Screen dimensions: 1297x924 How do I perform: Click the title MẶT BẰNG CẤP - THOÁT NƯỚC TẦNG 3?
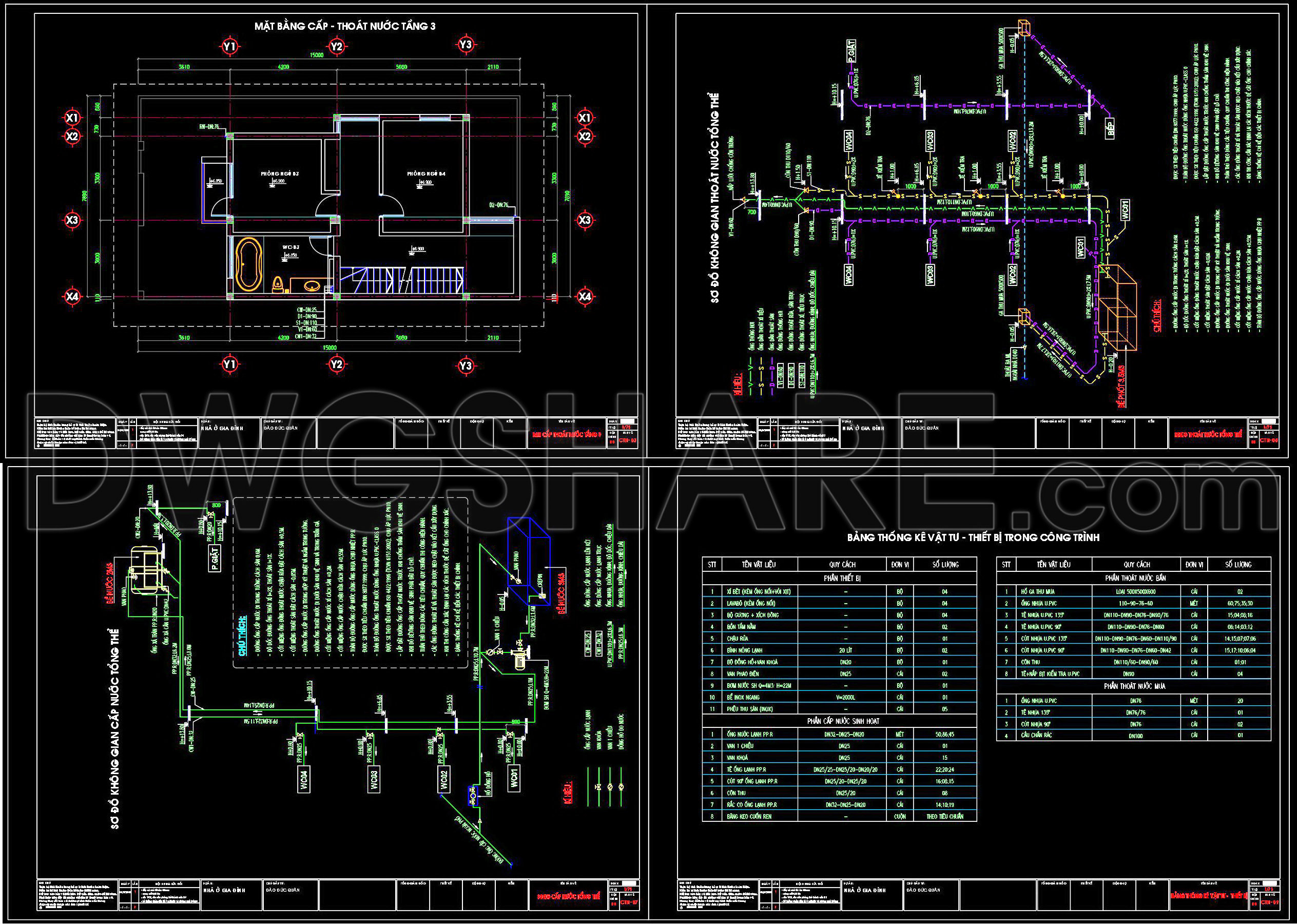click(345, 26)
